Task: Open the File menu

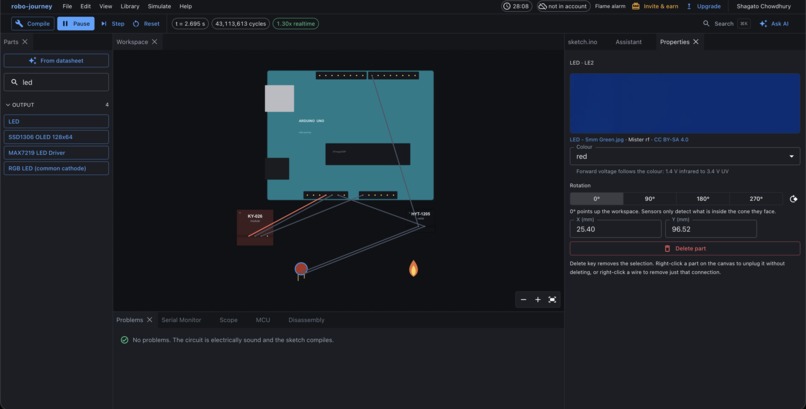Action: pos(67,6)
